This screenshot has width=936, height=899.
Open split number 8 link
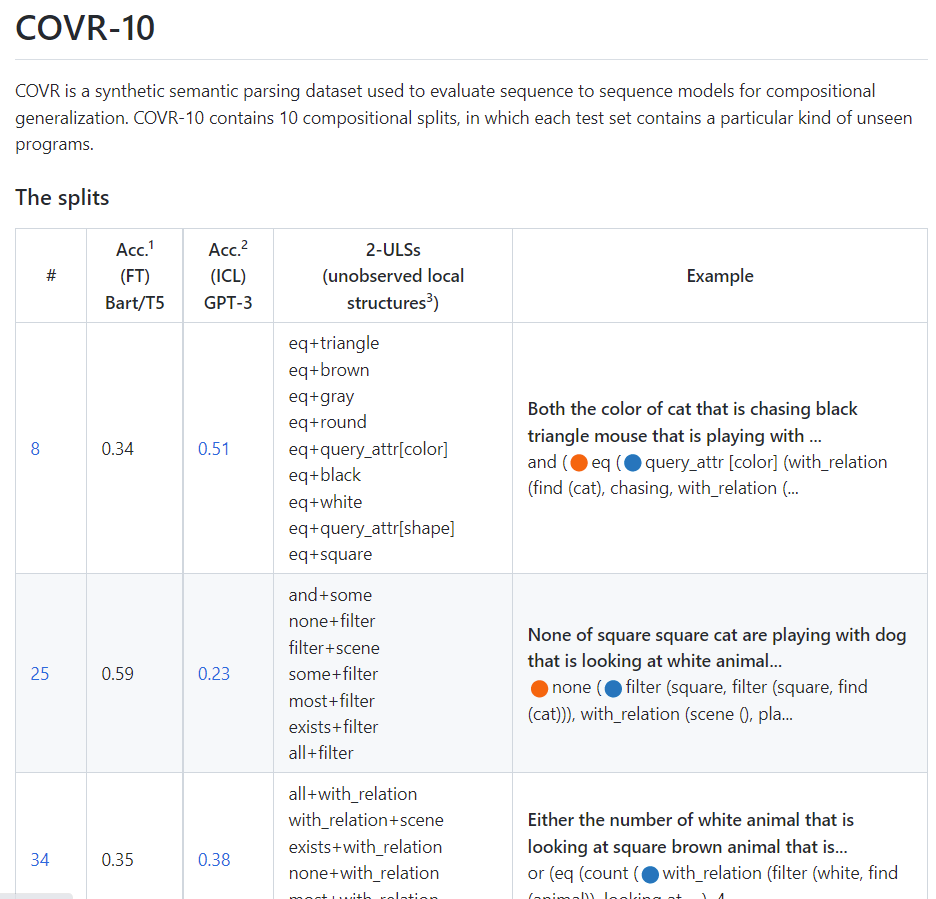tap(35, 448)
